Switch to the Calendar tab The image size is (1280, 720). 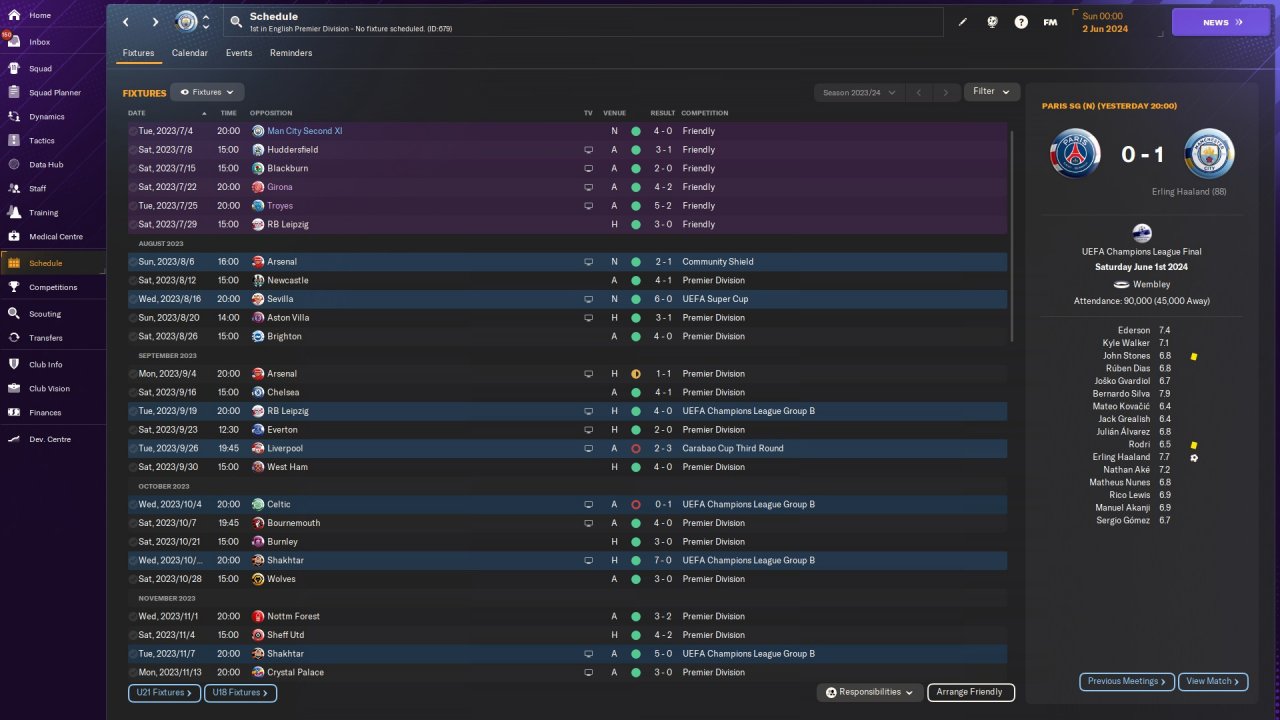[190, 53]
